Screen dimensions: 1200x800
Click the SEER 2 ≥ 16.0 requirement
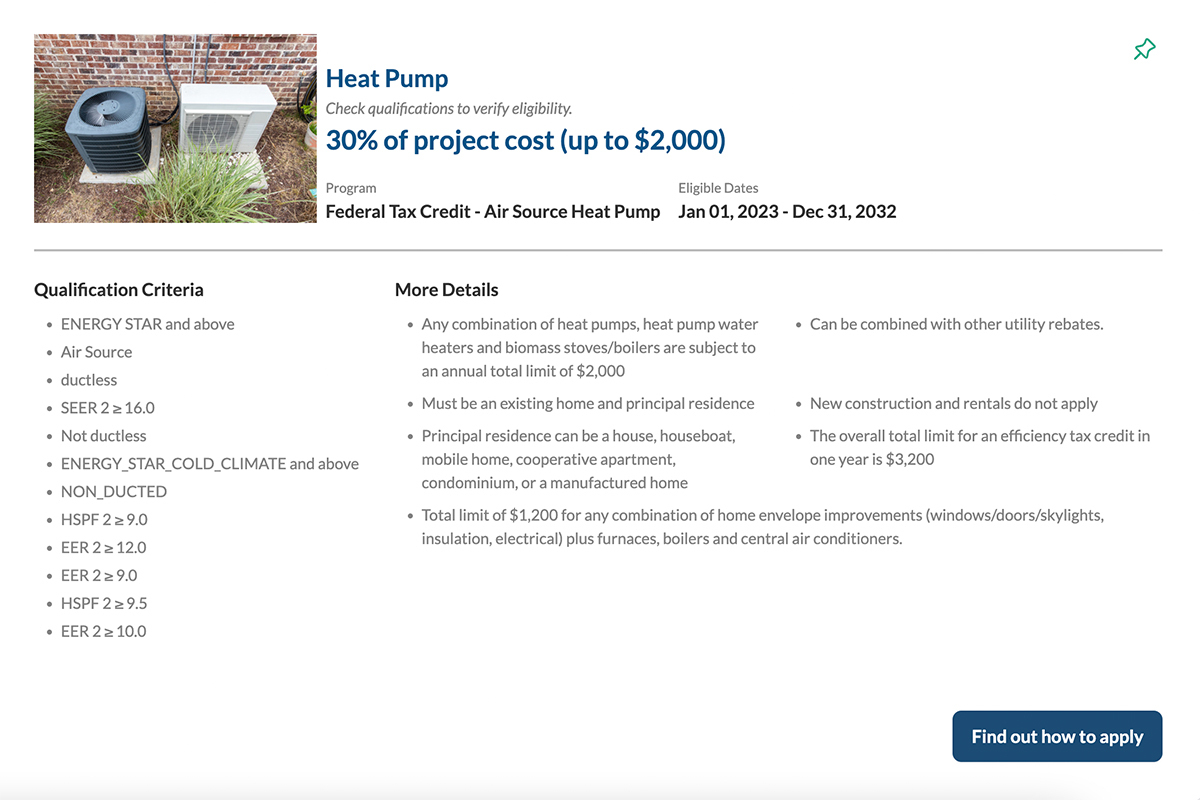click(104, 408)
